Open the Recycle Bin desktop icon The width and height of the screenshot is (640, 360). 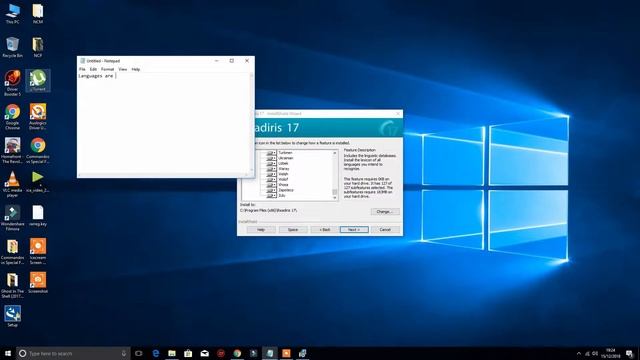pos(12,47)
